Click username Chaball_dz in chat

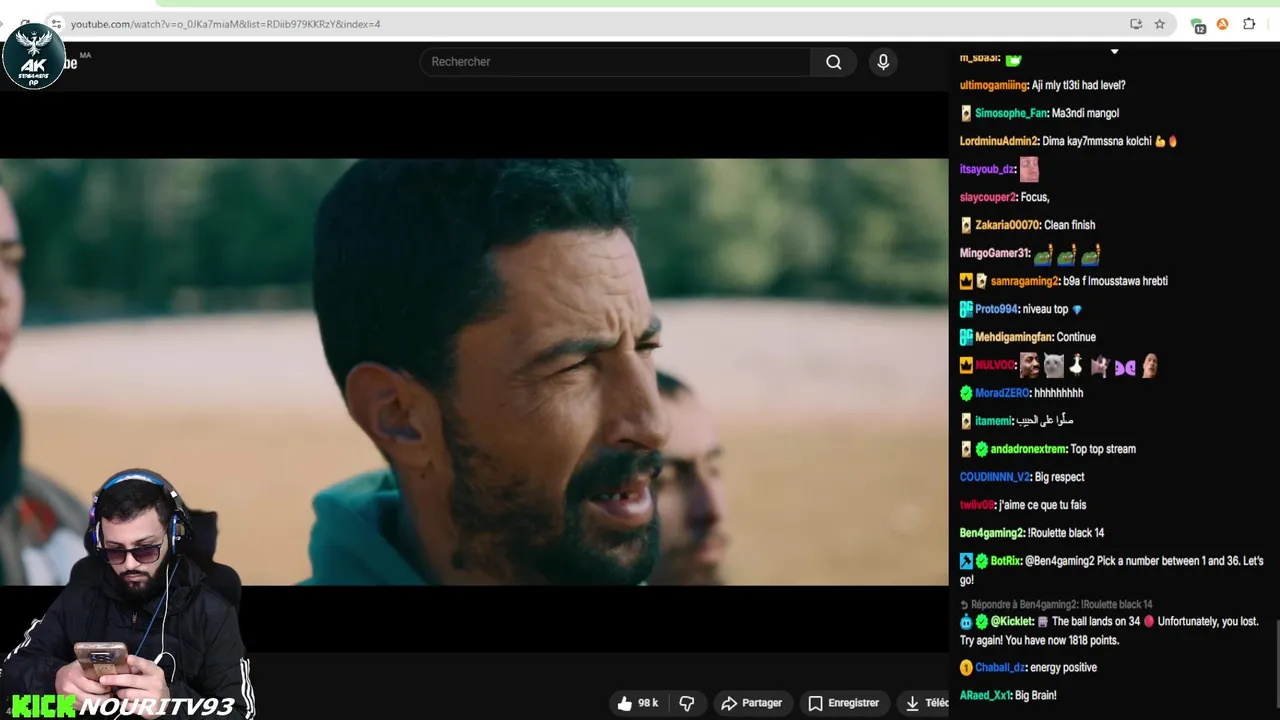[x=1000, y=667]
